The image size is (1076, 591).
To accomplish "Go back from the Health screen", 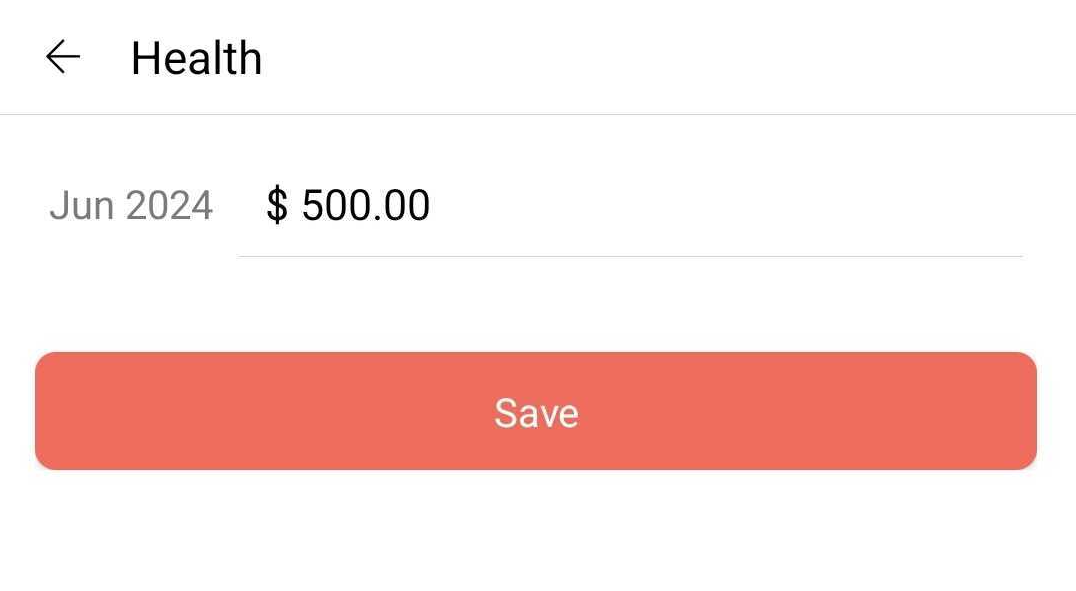I will pyautogui.click(x=62, y=58).
